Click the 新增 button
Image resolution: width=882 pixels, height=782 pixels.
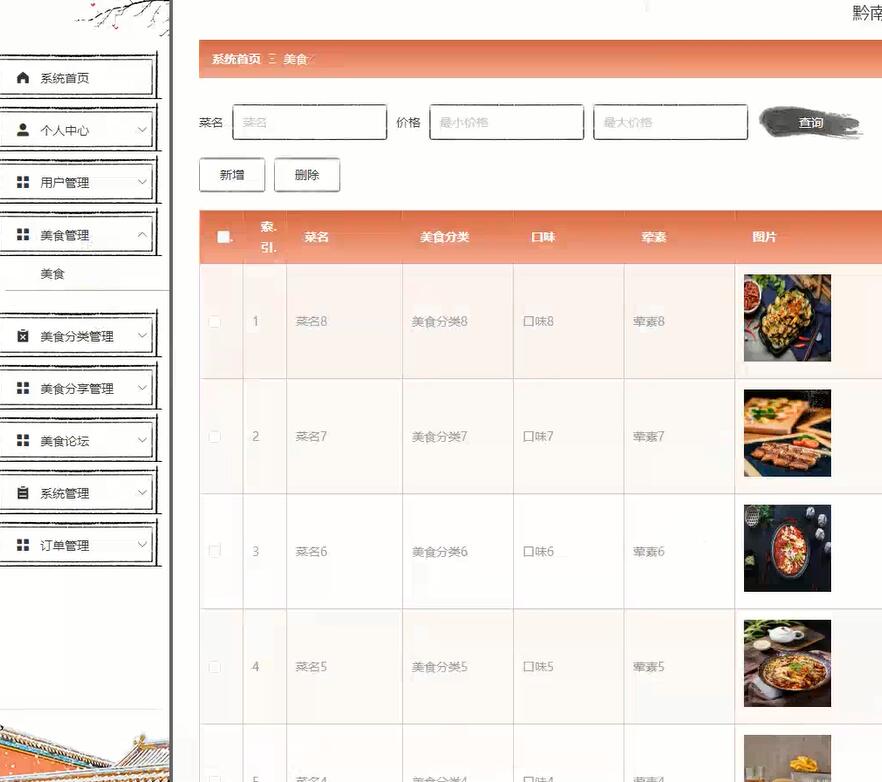[x=232, y=175]
